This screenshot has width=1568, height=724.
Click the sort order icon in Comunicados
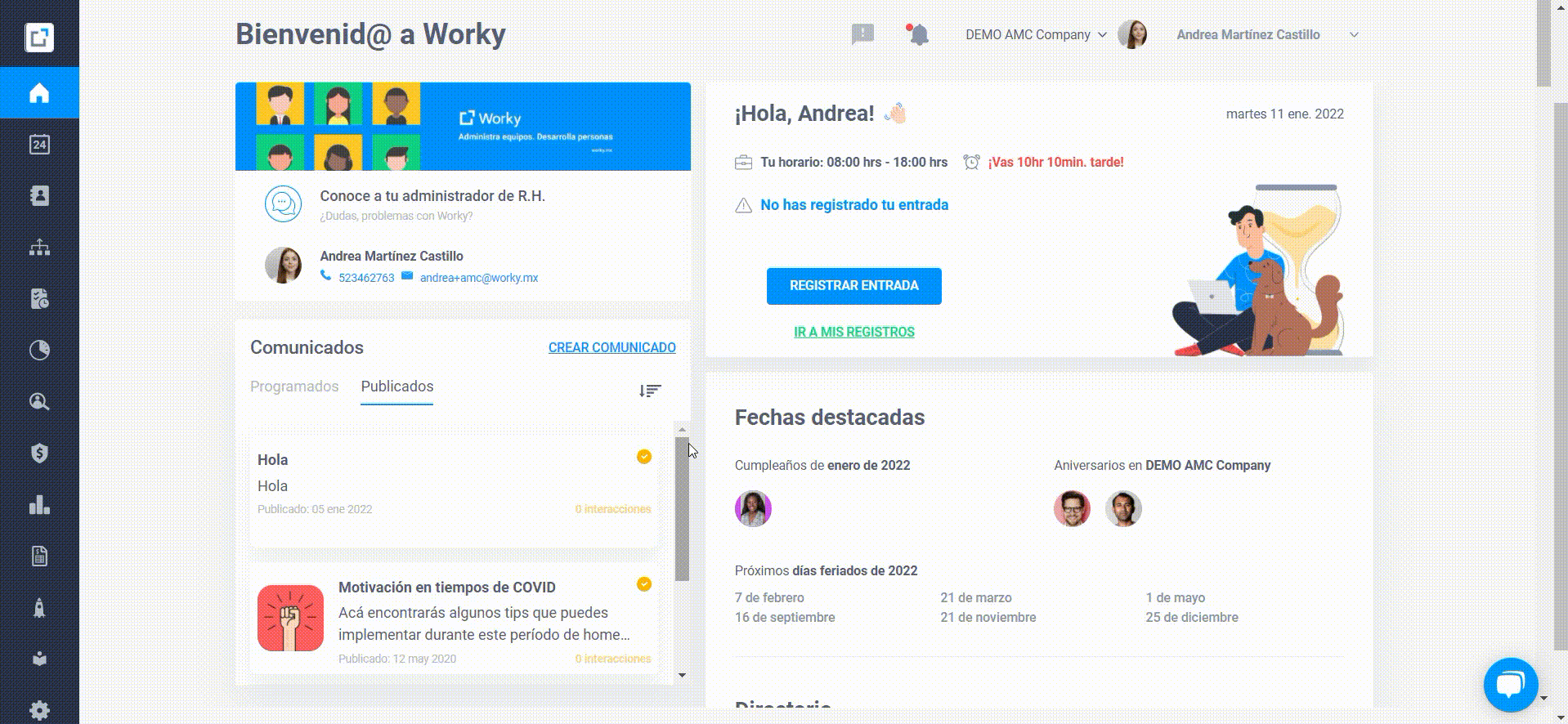click(x=650, y=391)
